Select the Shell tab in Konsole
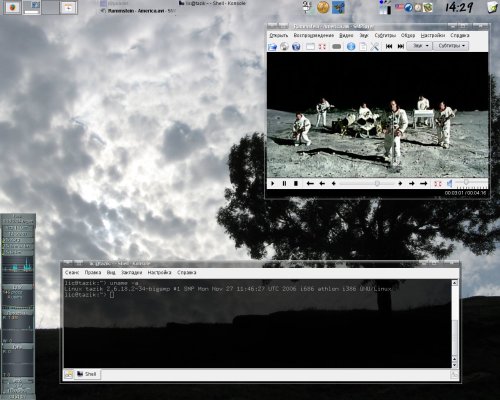 tap(87, 374)
